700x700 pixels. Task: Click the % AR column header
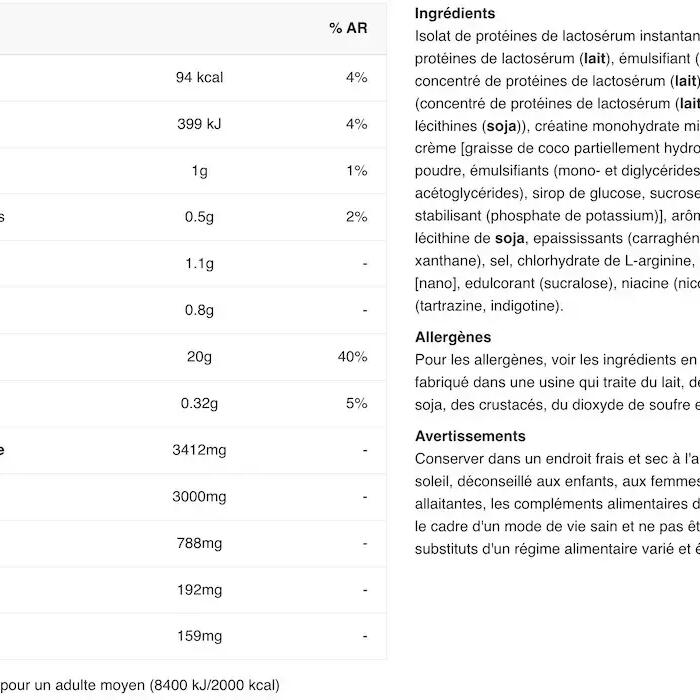click(x=348, y=28)
